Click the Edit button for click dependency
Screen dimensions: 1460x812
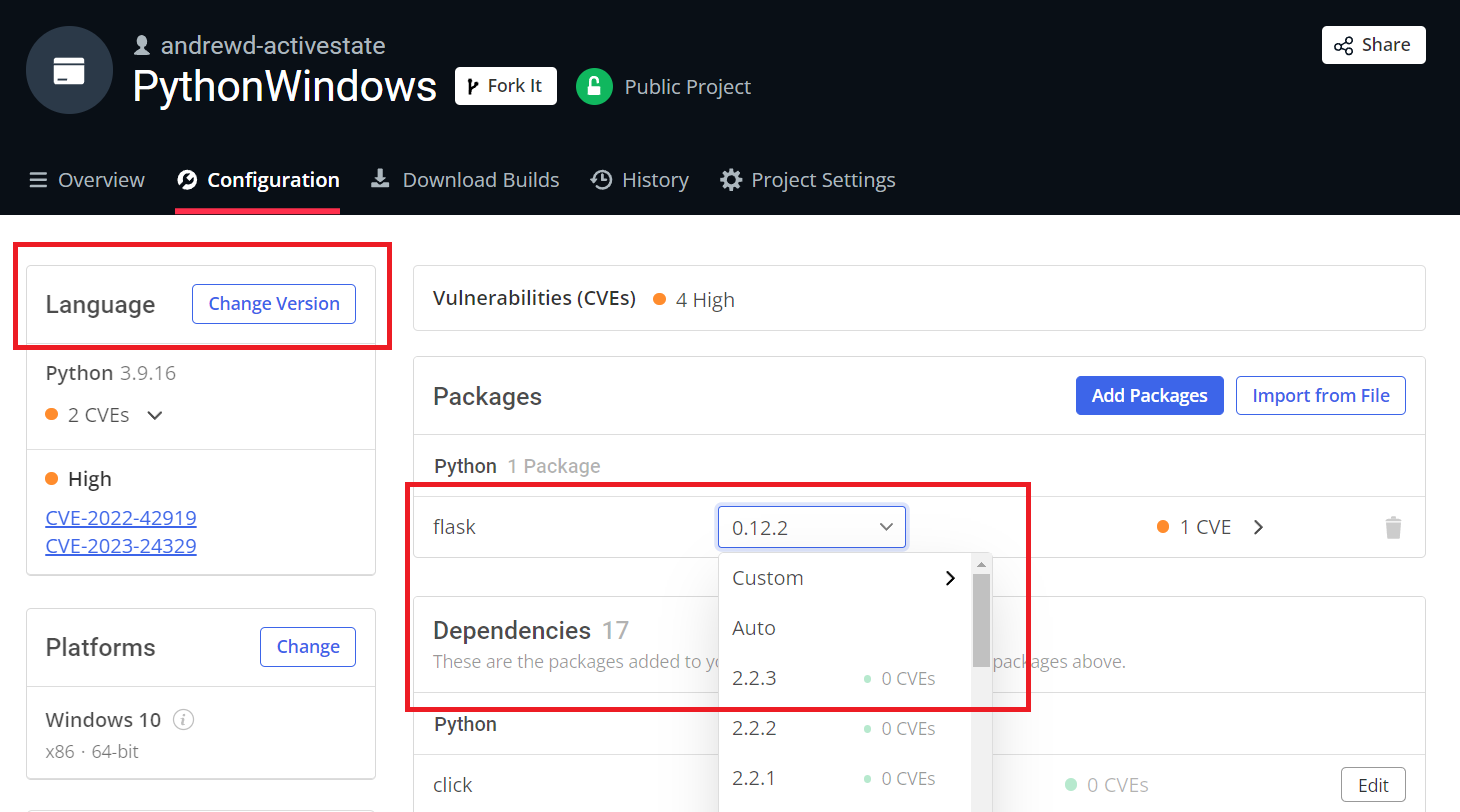(1373, 785)
